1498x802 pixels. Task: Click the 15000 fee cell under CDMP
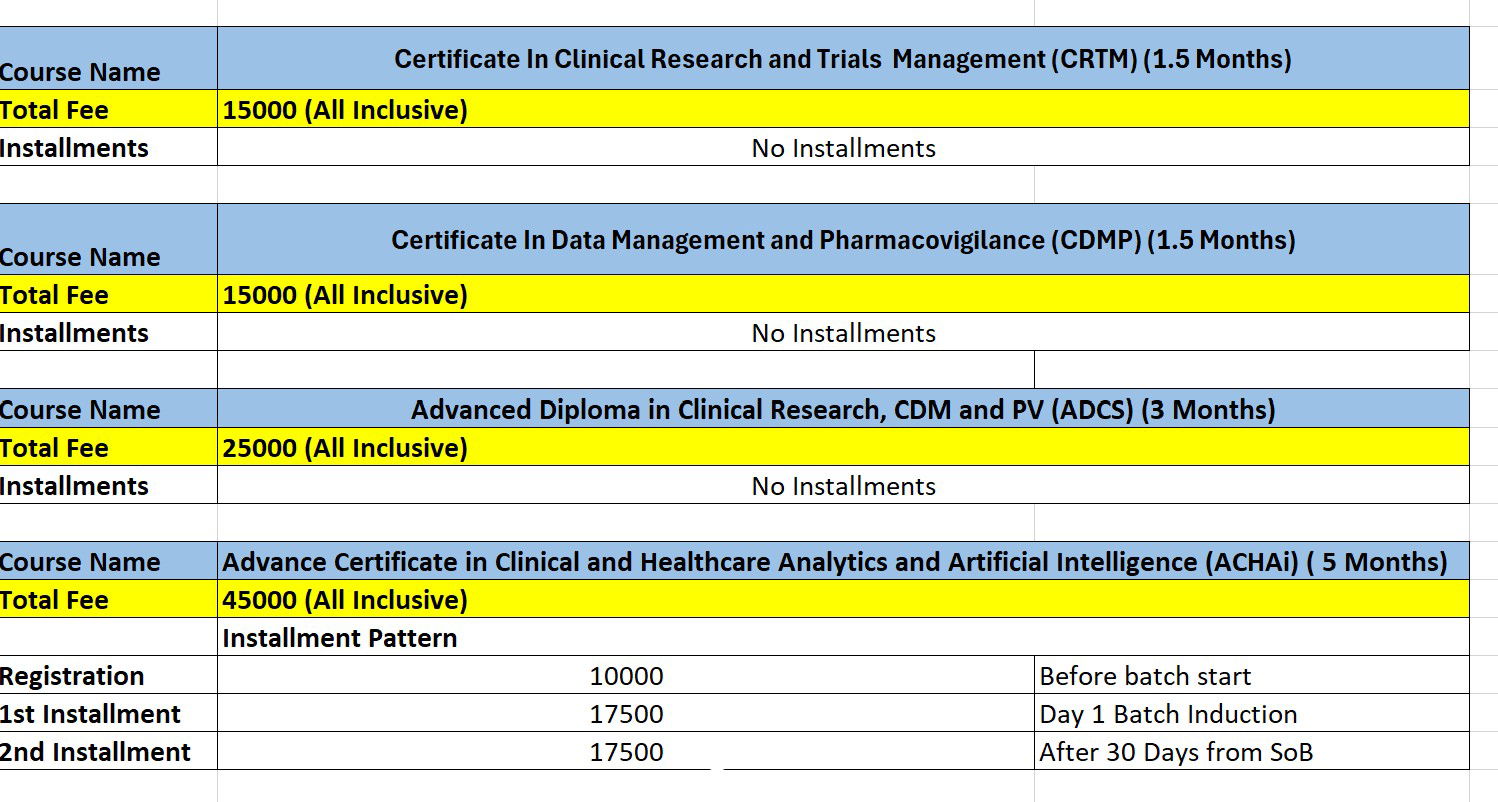pyautogui.click(x=345, y=295)
